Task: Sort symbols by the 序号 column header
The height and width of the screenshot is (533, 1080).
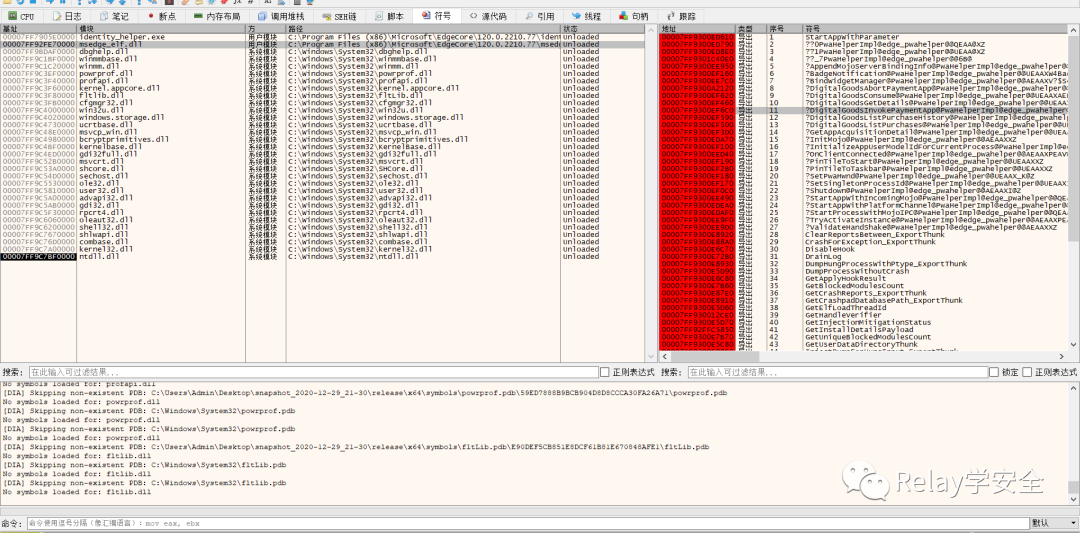Action: 785,29
